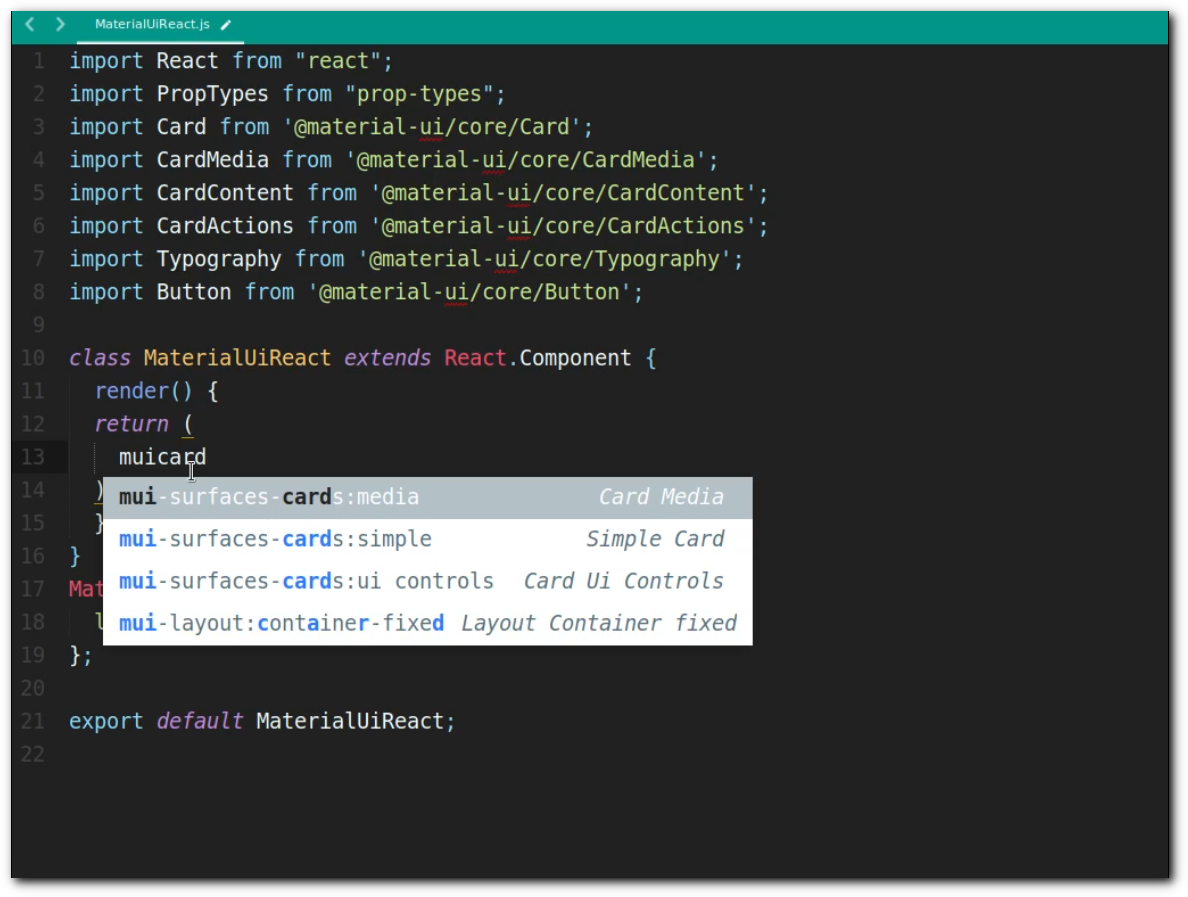
Task: Click the MaterialUiReact class name on line 10
Action: point(237,358)
